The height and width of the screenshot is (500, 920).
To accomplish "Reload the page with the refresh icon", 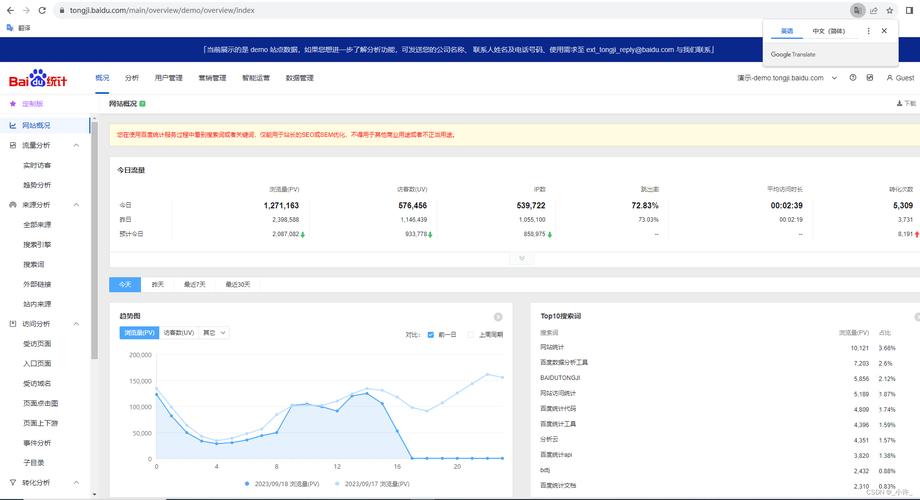I will tap(42, 11).
